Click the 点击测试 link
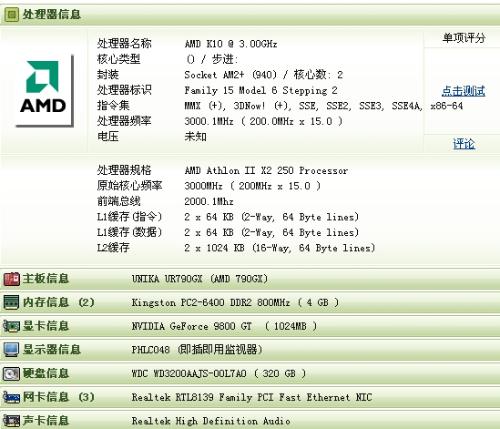Image resolution: width=500 pixels, height=429 pixels. coord(463,91)
